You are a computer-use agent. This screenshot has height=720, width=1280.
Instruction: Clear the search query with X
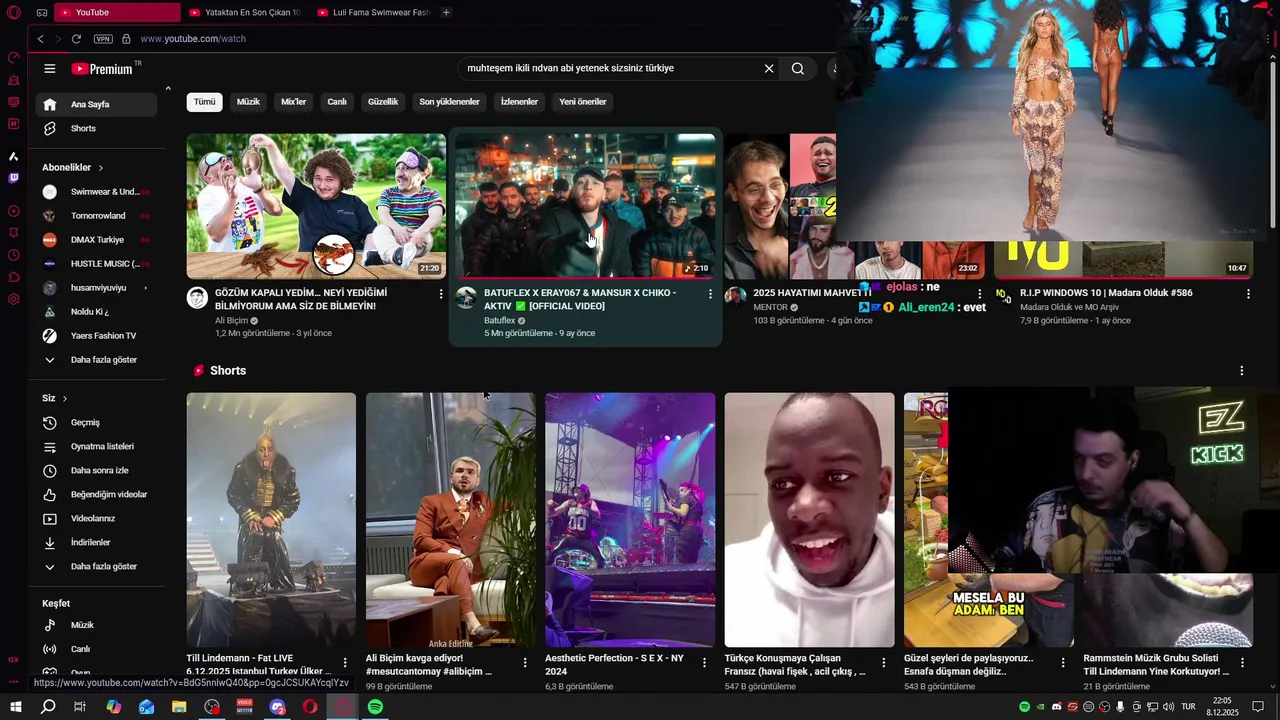click(769, 68)
